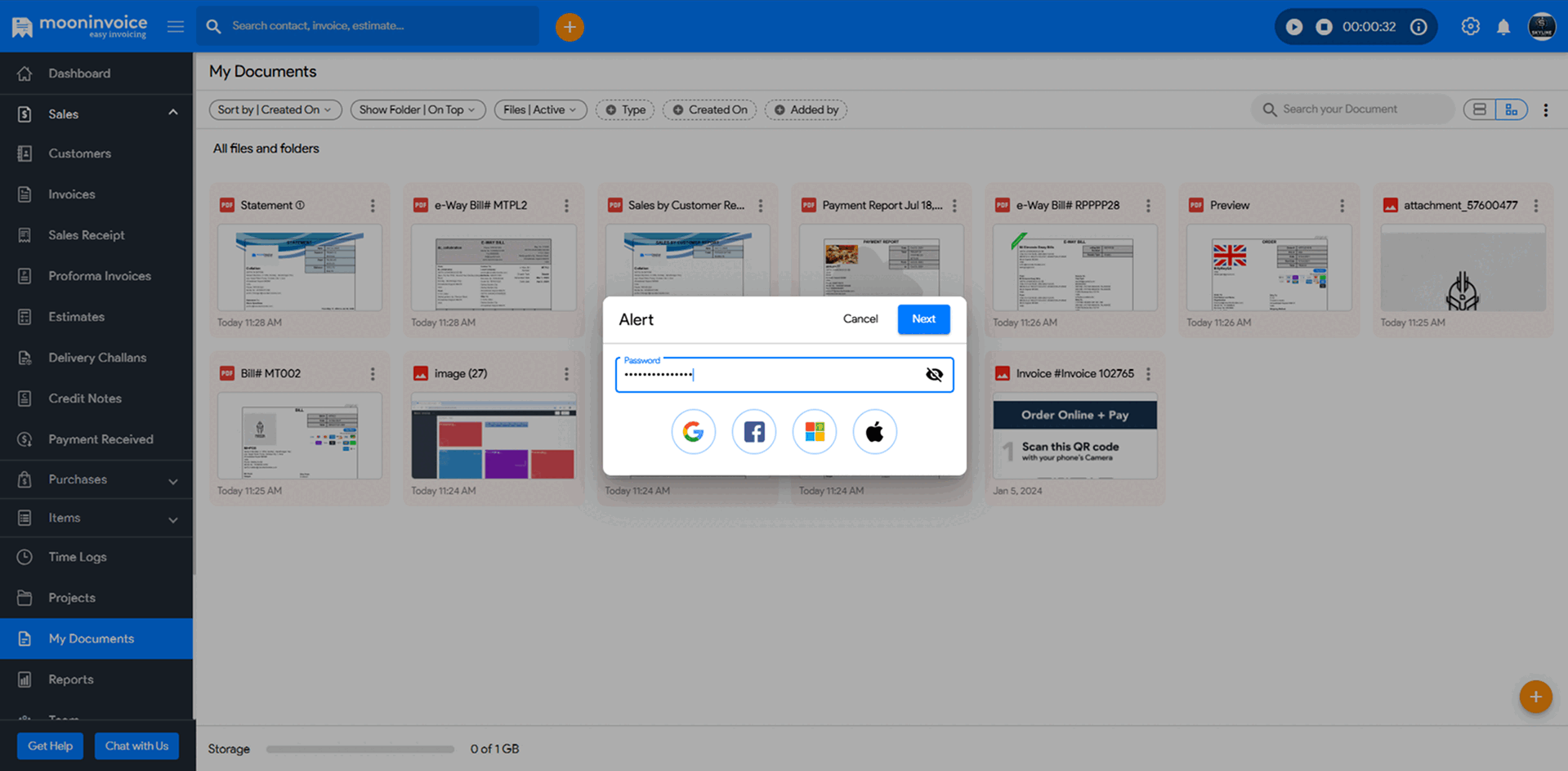
Task: Open settings gear icon
Action: 1470,27
